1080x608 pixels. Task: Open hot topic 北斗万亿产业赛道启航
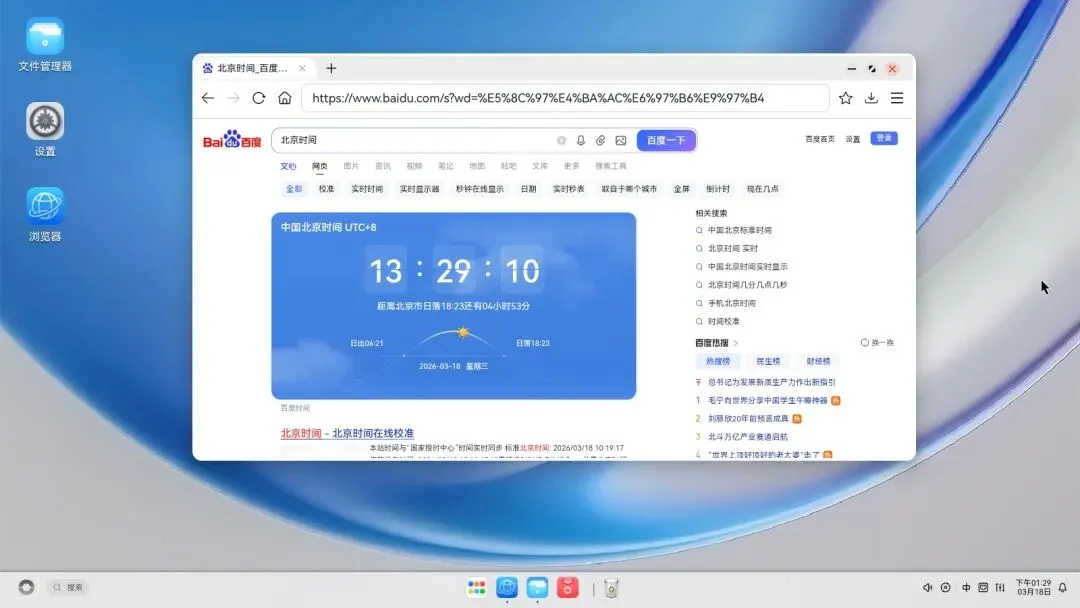748,437
